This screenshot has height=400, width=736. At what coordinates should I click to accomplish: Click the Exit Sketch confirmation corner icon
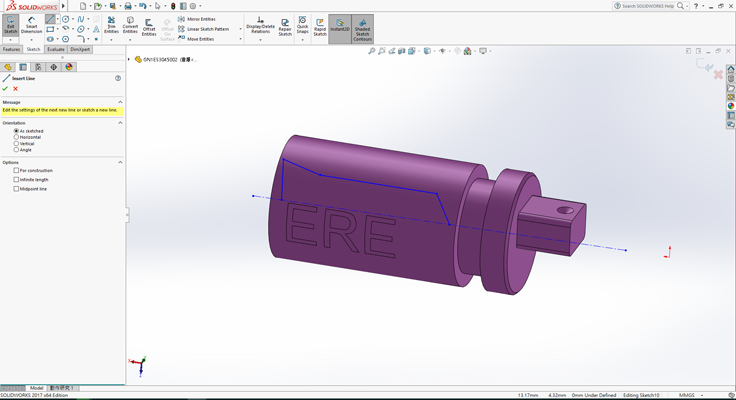(x=705, y=65)
